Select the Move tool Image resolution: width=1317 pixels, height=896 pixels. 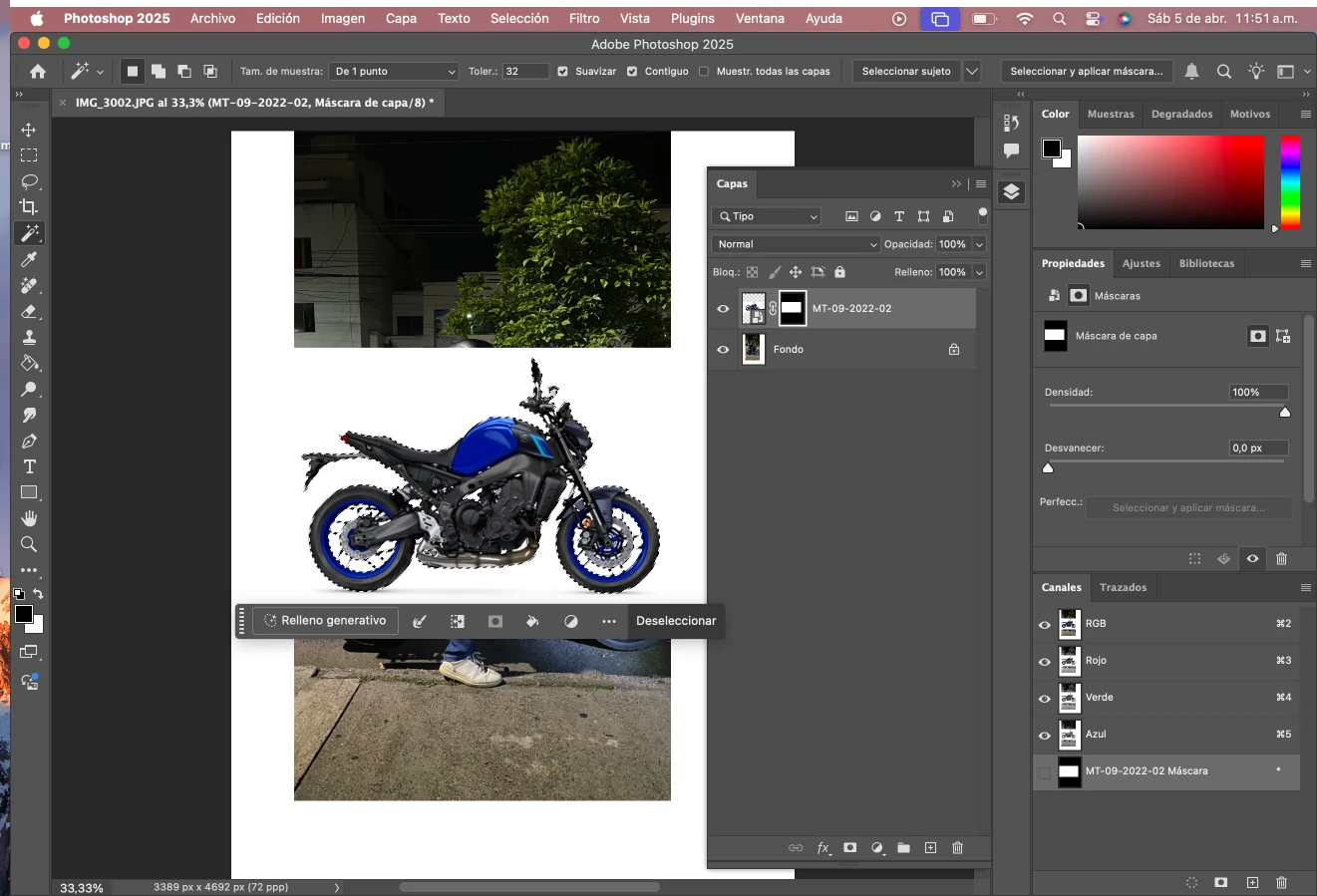point(29,130)
